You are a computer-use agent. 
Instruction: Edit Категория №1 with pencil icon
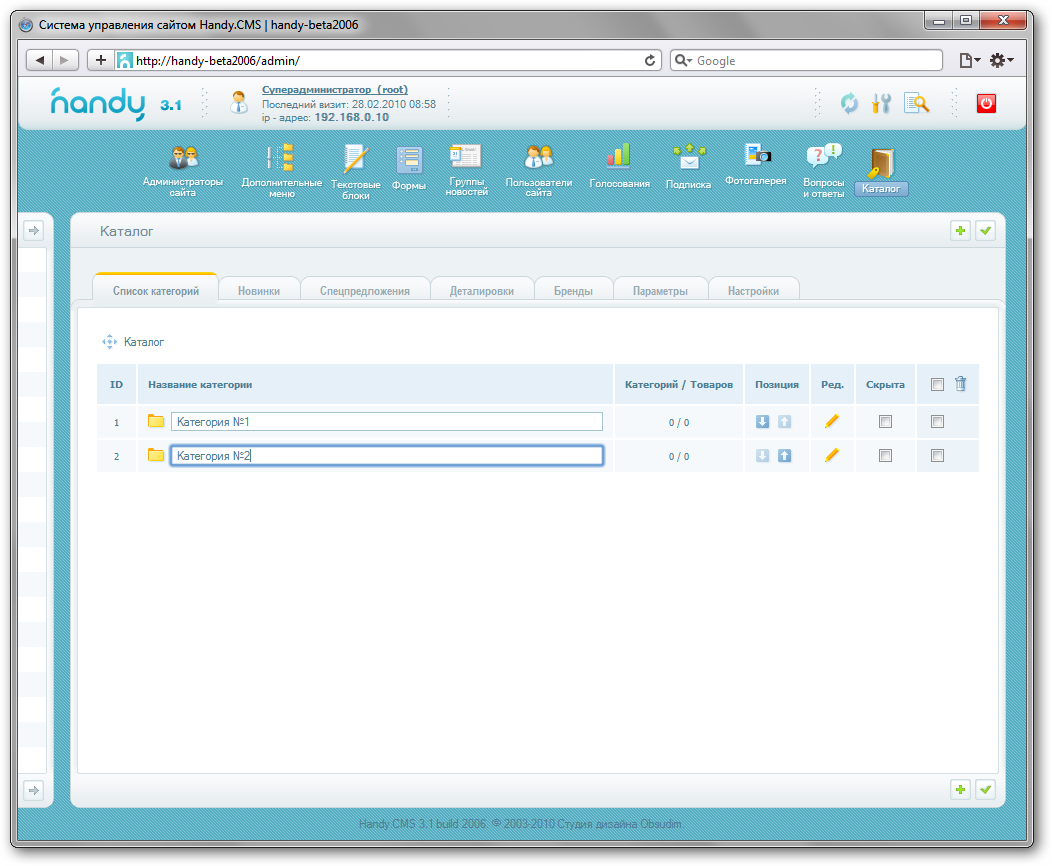[x=832, y=422]
